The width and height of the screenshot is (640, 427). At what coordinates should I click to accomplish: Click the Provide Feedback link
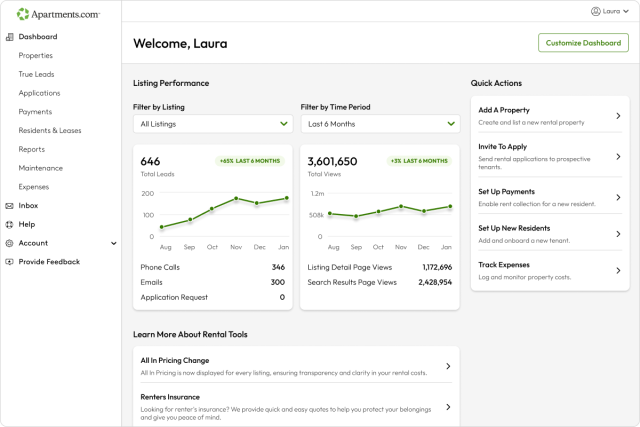click(49, 262)
